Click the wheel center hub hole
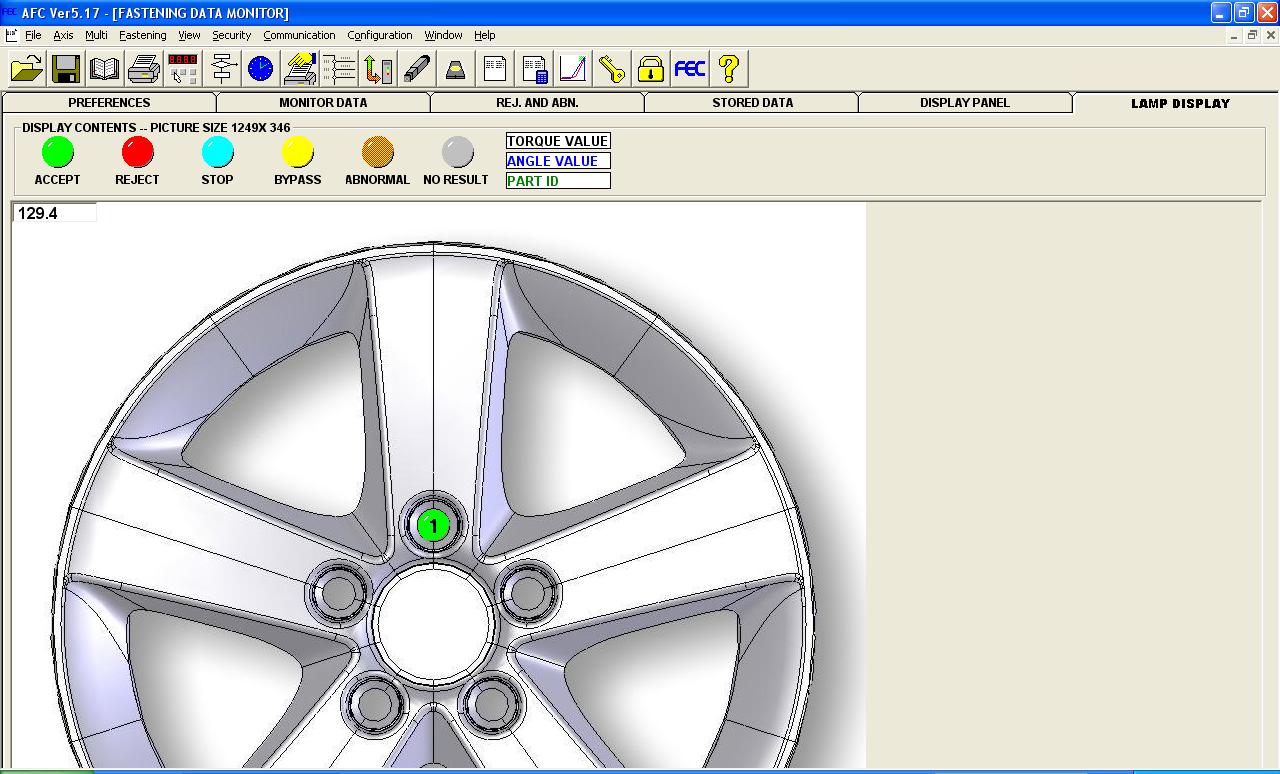 coord(434,624)
